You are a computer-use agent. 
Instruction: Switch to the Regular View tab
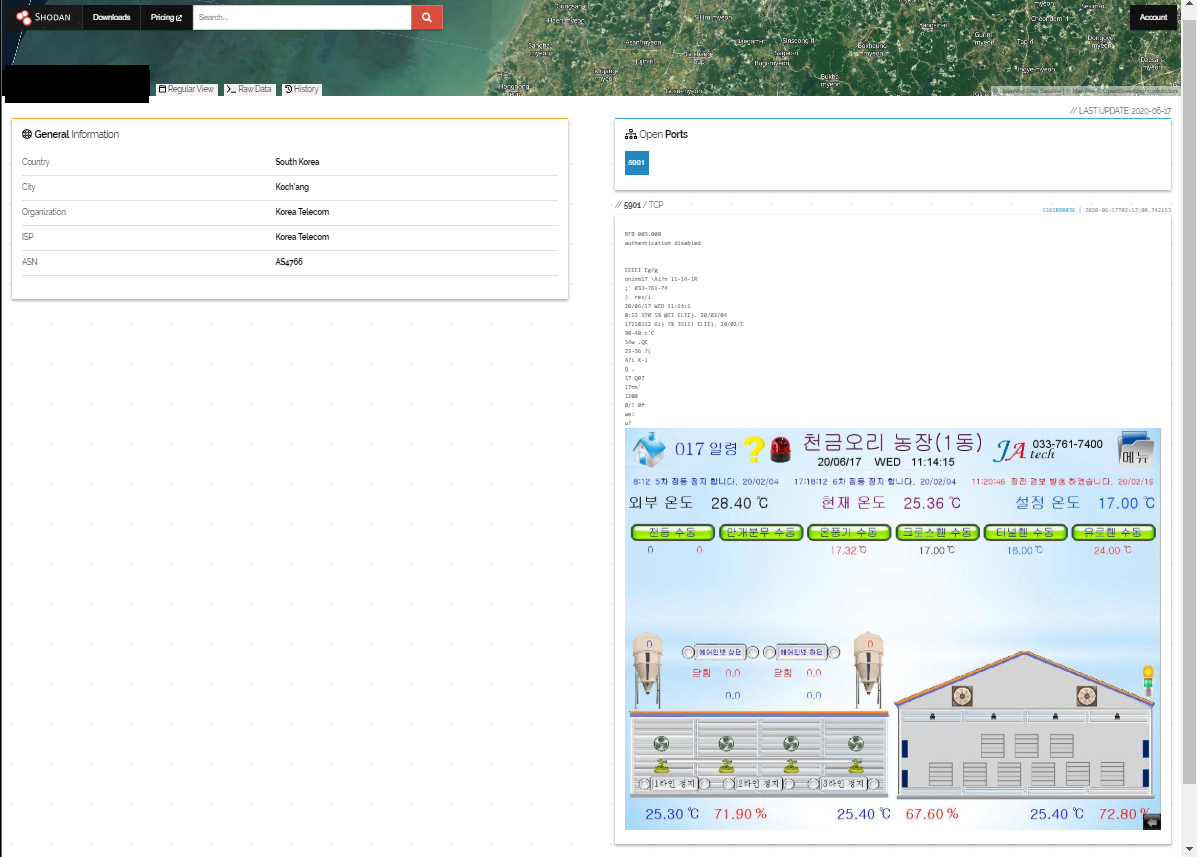[186, 89]
